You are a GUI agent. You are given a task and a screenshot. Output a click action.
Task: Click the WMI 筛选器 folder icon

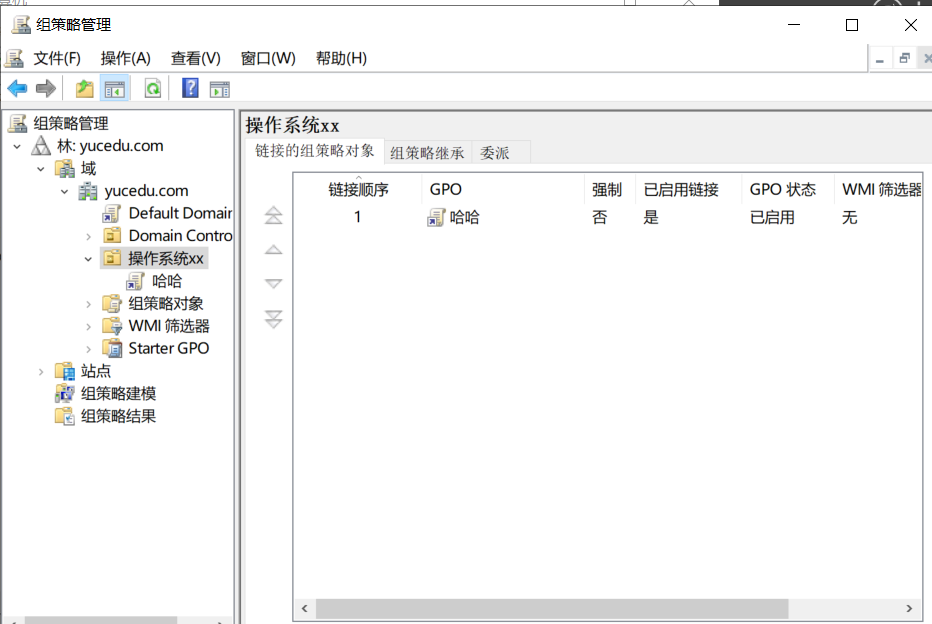[x=112, y=326]
